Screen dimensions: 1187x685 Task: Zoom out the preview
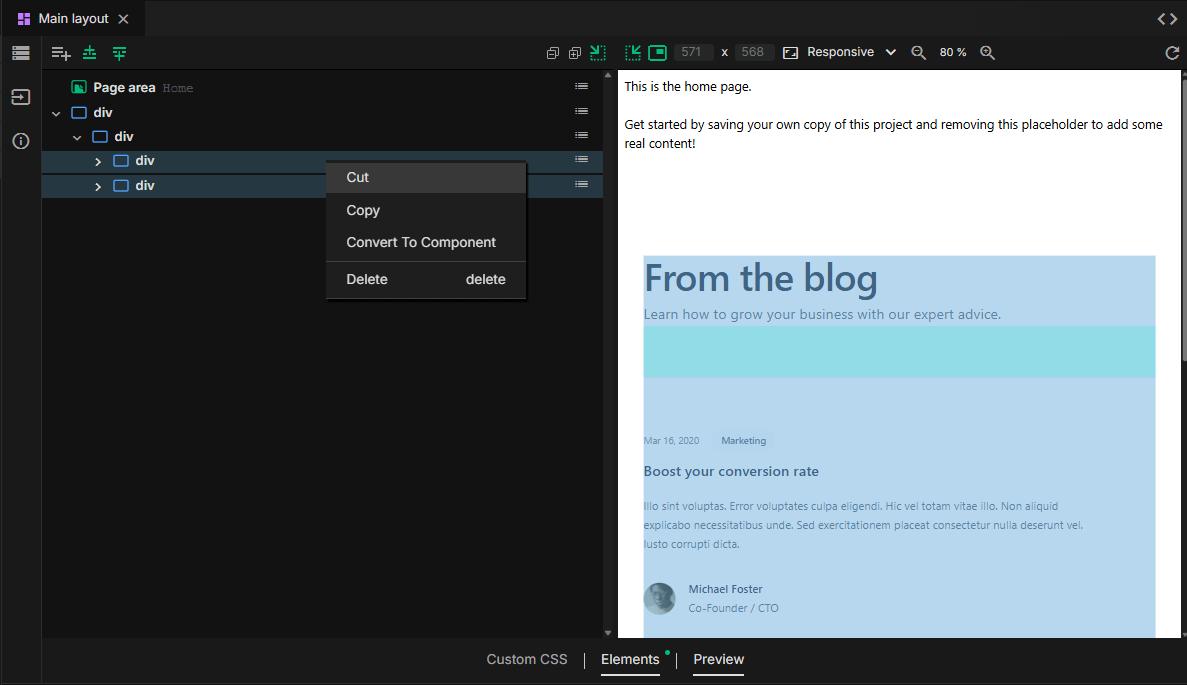tap(918, 52)
